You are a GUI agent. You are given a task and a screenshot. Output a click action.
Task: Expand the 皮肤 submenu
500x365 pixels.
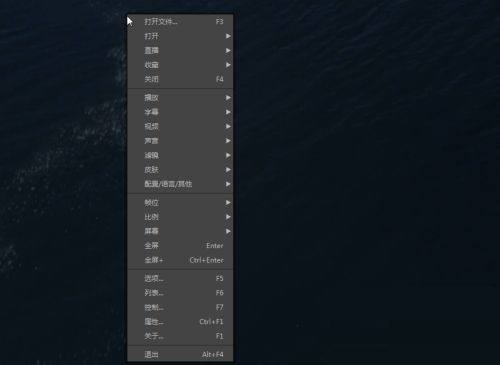click(180, 170)
